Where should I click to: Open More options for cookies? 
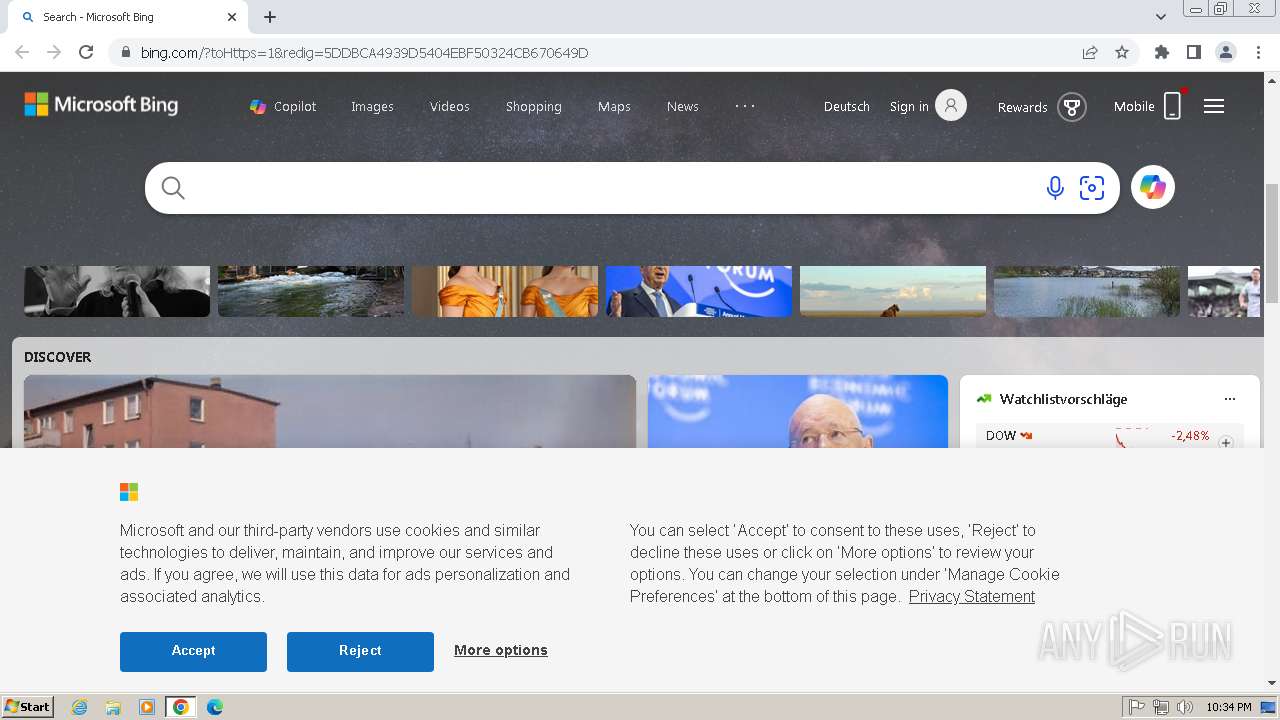click(x=501, y=650)
